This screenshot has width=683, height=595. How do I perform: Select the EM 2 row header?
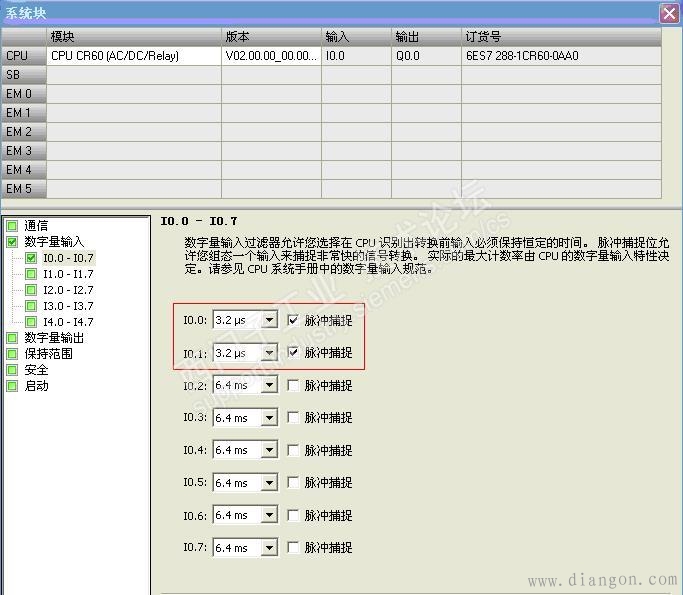click(x=24, y=132)
